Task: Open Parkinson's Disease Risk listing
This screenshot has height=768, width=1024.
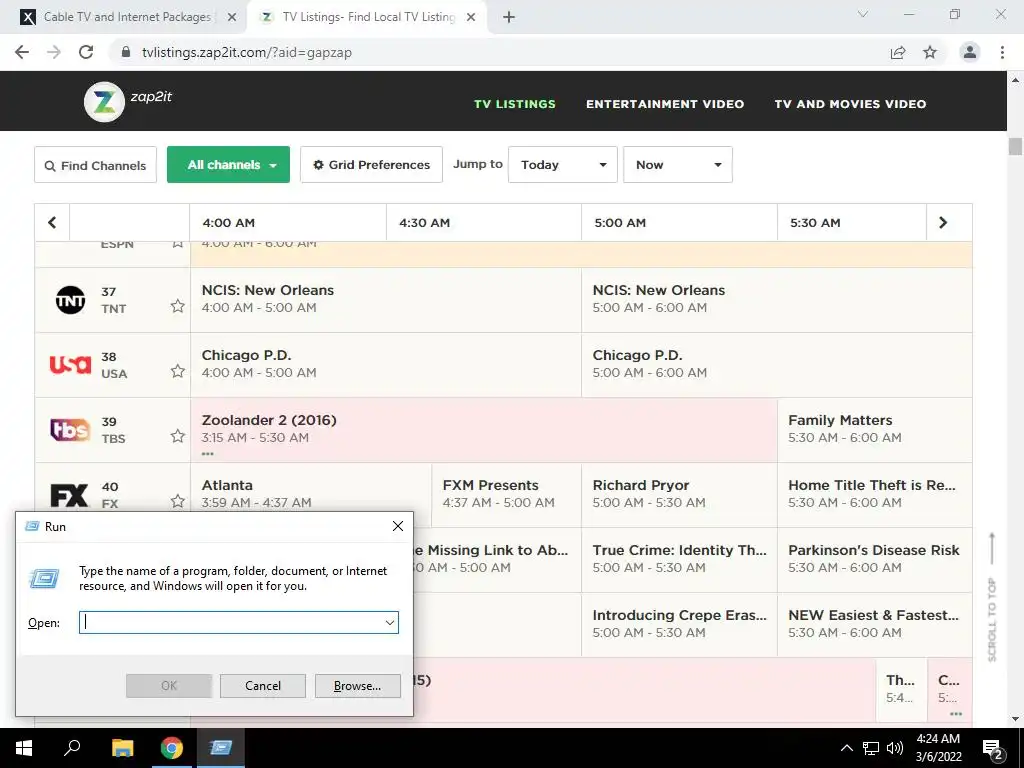Action: coord(874,559)
